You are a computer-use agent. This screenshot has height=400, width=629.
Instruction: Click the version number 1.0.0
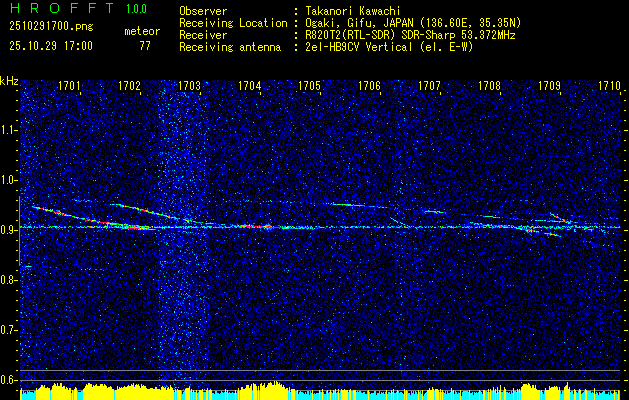tap(136, 9)
